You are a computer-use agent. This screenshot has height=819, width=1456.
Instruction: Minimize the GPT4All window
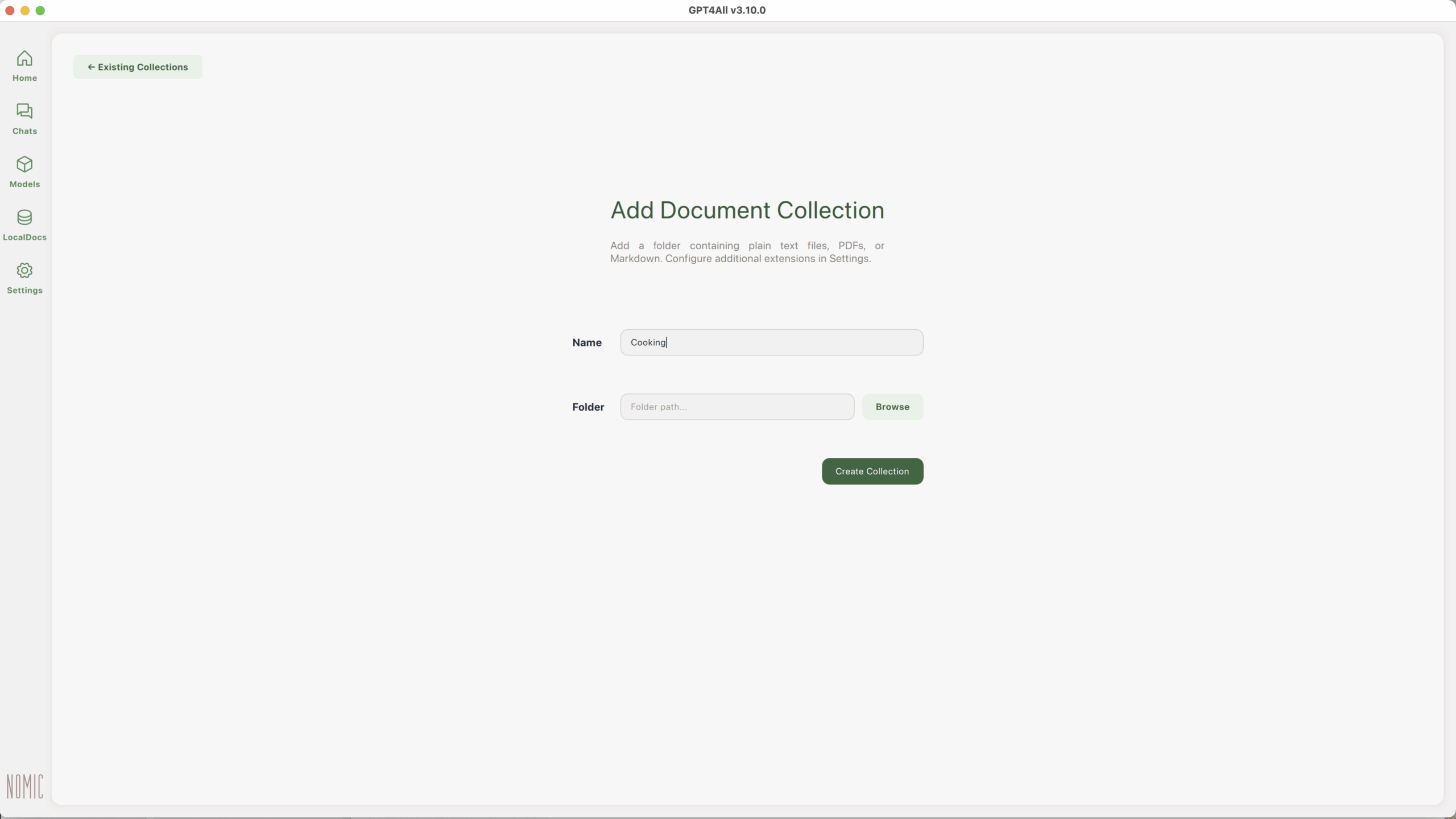(x=25, y=10)
